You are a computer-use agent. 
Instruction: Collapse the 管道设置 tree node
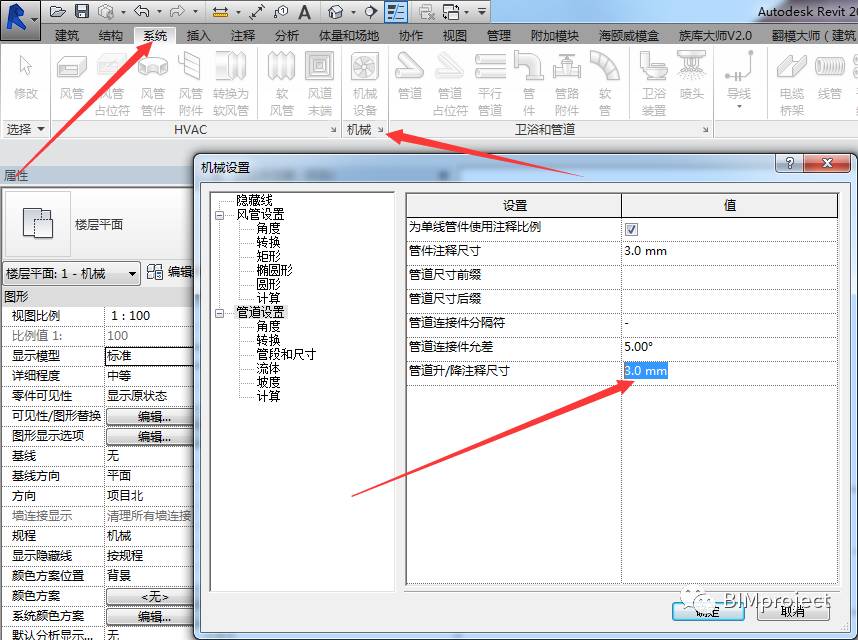point(220,313)
